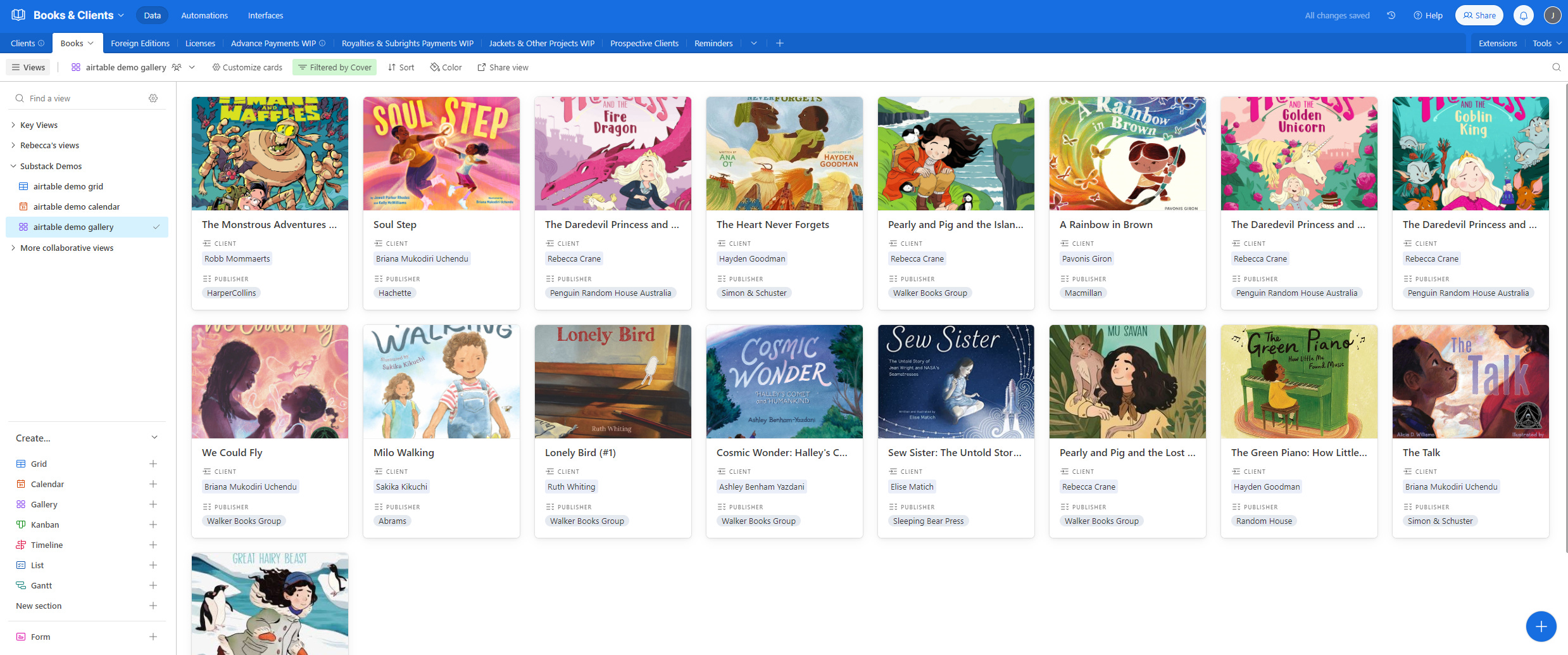Open the Tools dropdown
This screenshot has width=1568, height=655.
point(1547,43)
